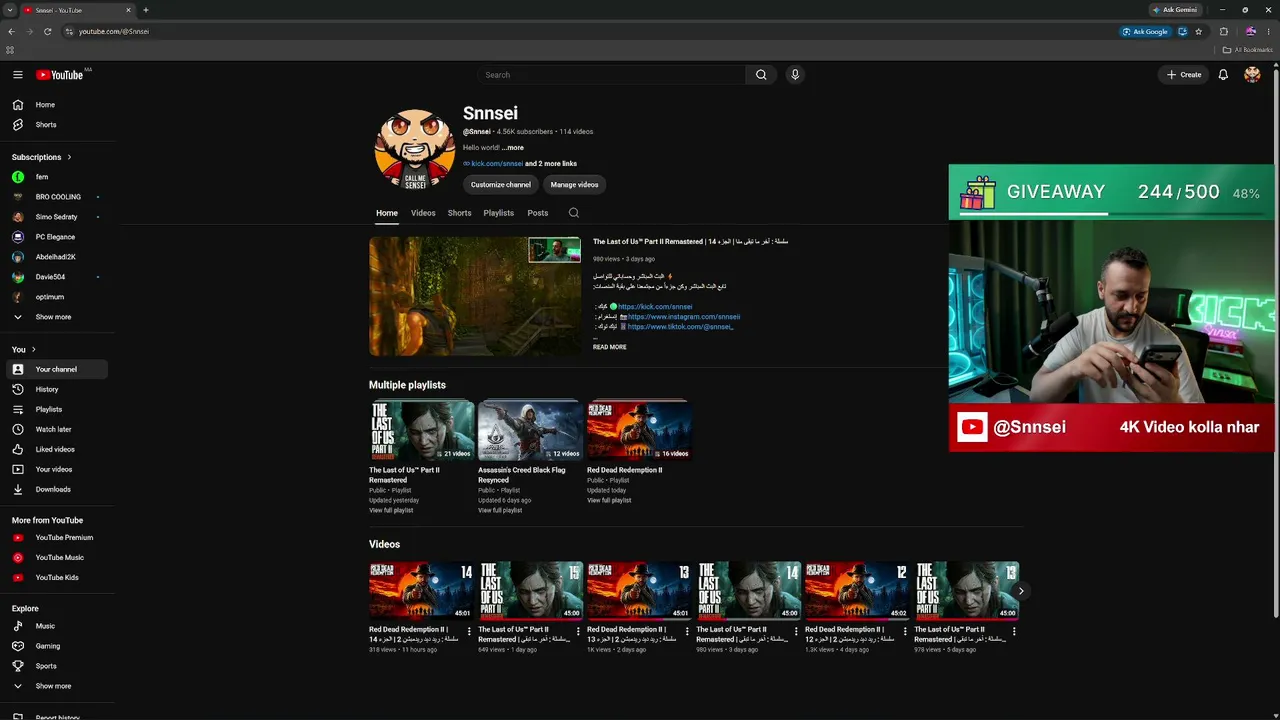The height and width of the screenshot is (720, 1280).
Task: Search within the channel using magnifier
Action: (x=573, y=212)
